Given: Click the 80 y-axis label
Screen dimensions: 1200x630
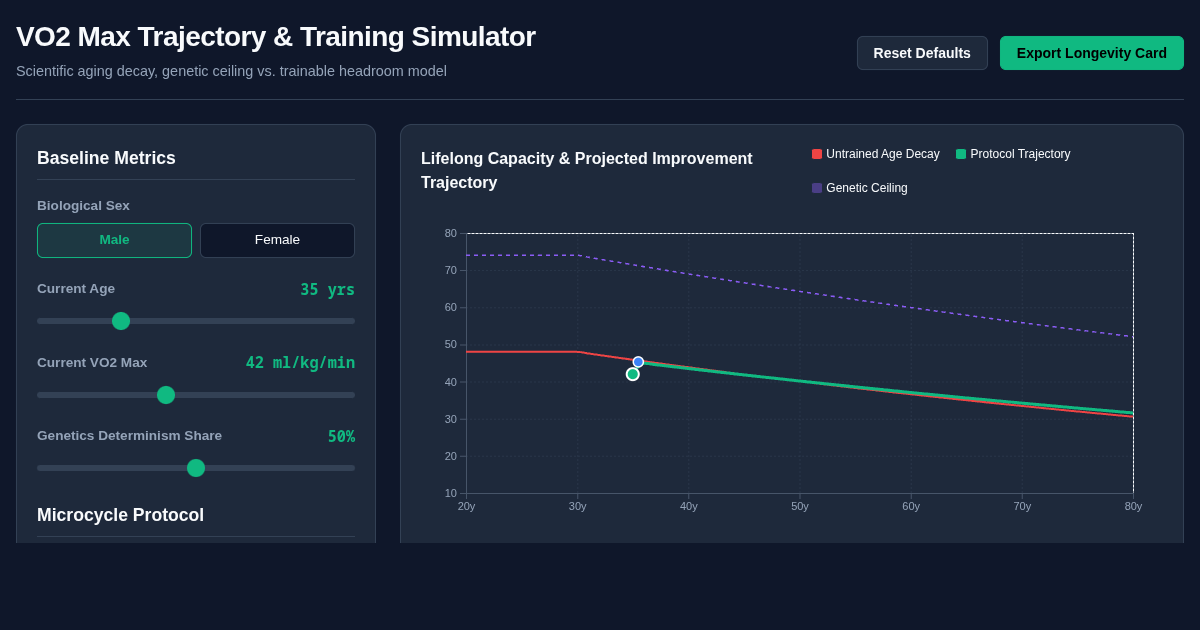Looking at the screenshot, I should point(451,233).
